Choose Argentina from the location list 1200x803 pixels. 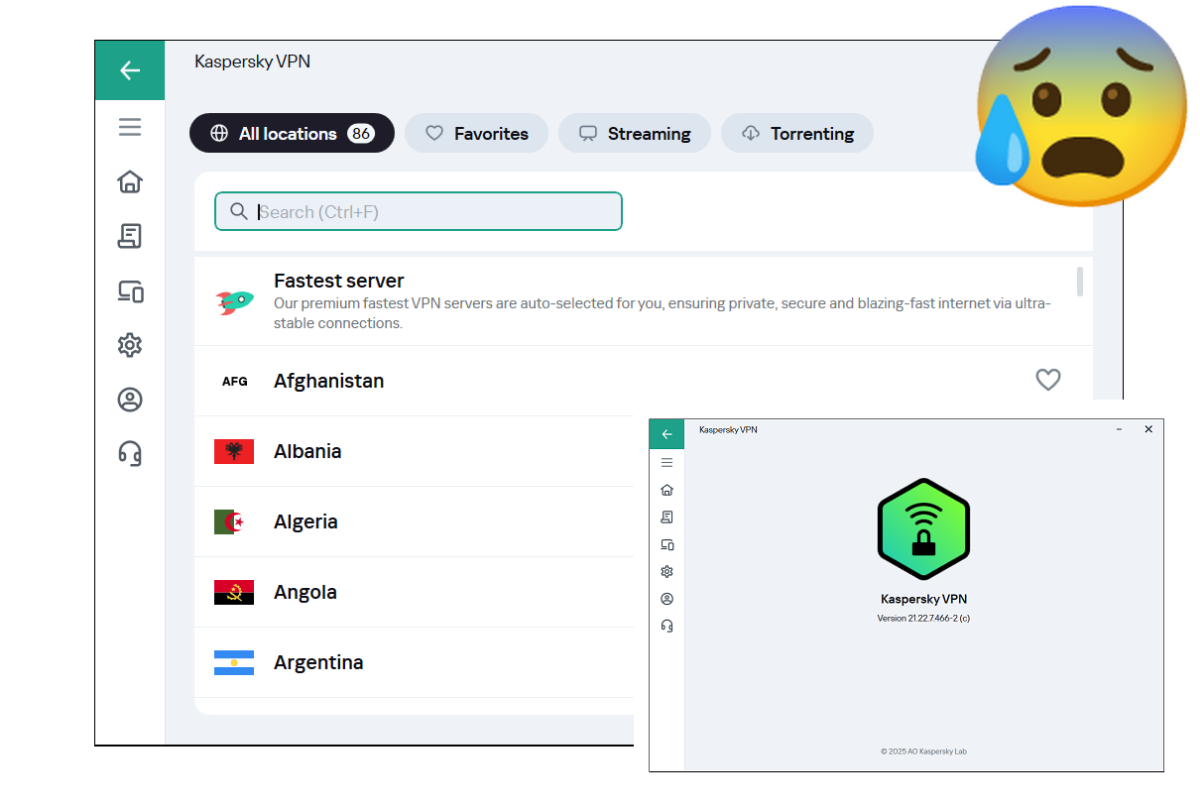[x=414, y=662]
